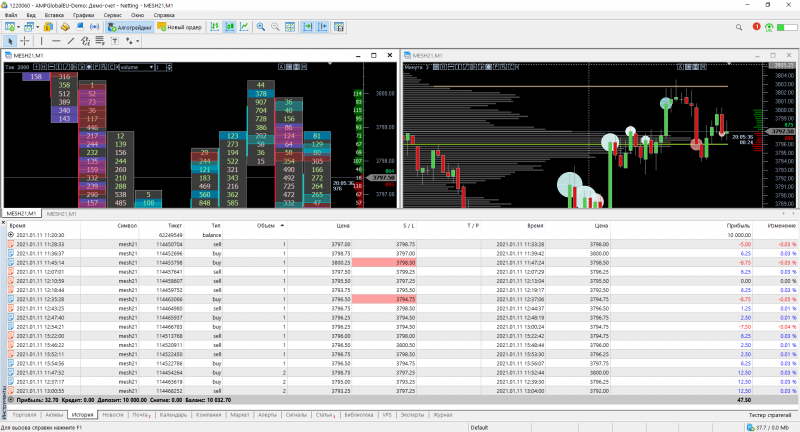
Task: Select the horizontal line drawing tool
Action: (x=56, y=41)
